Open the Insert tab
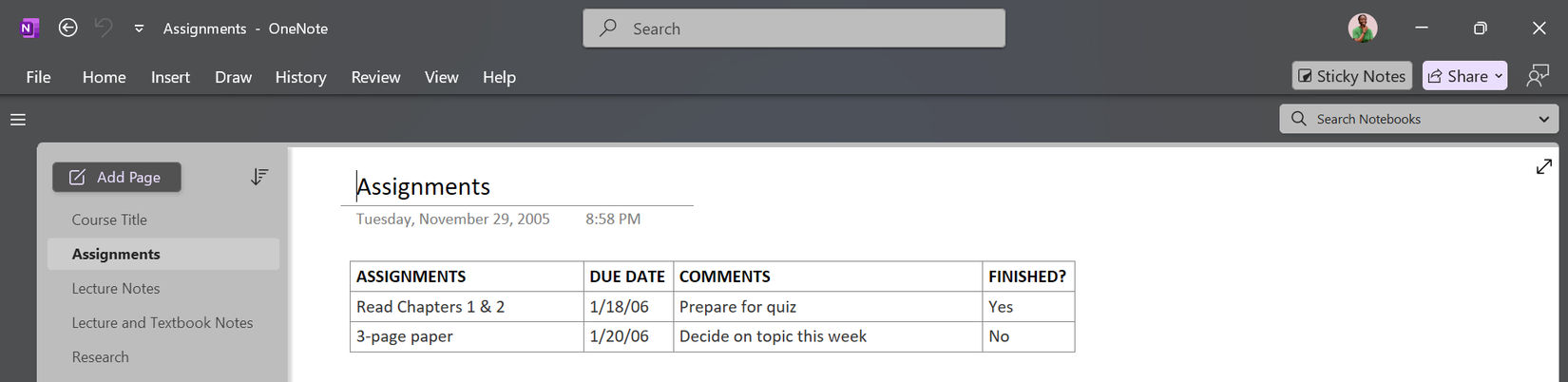This screenshot has height=382, width=1568. click(170, 77)
